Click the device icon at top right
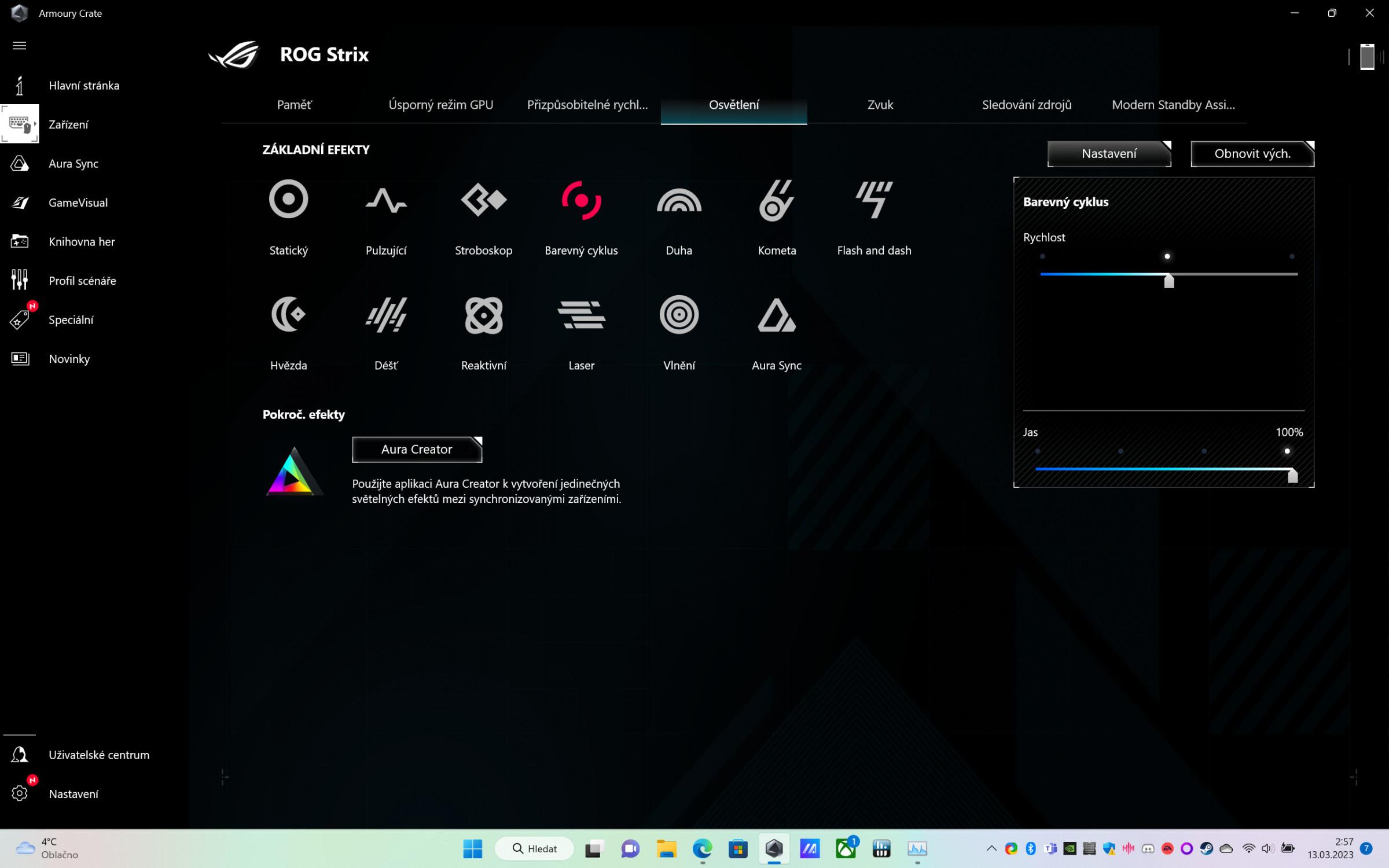The height and width of the screenshot is (868, 1389). point(1367,57)
